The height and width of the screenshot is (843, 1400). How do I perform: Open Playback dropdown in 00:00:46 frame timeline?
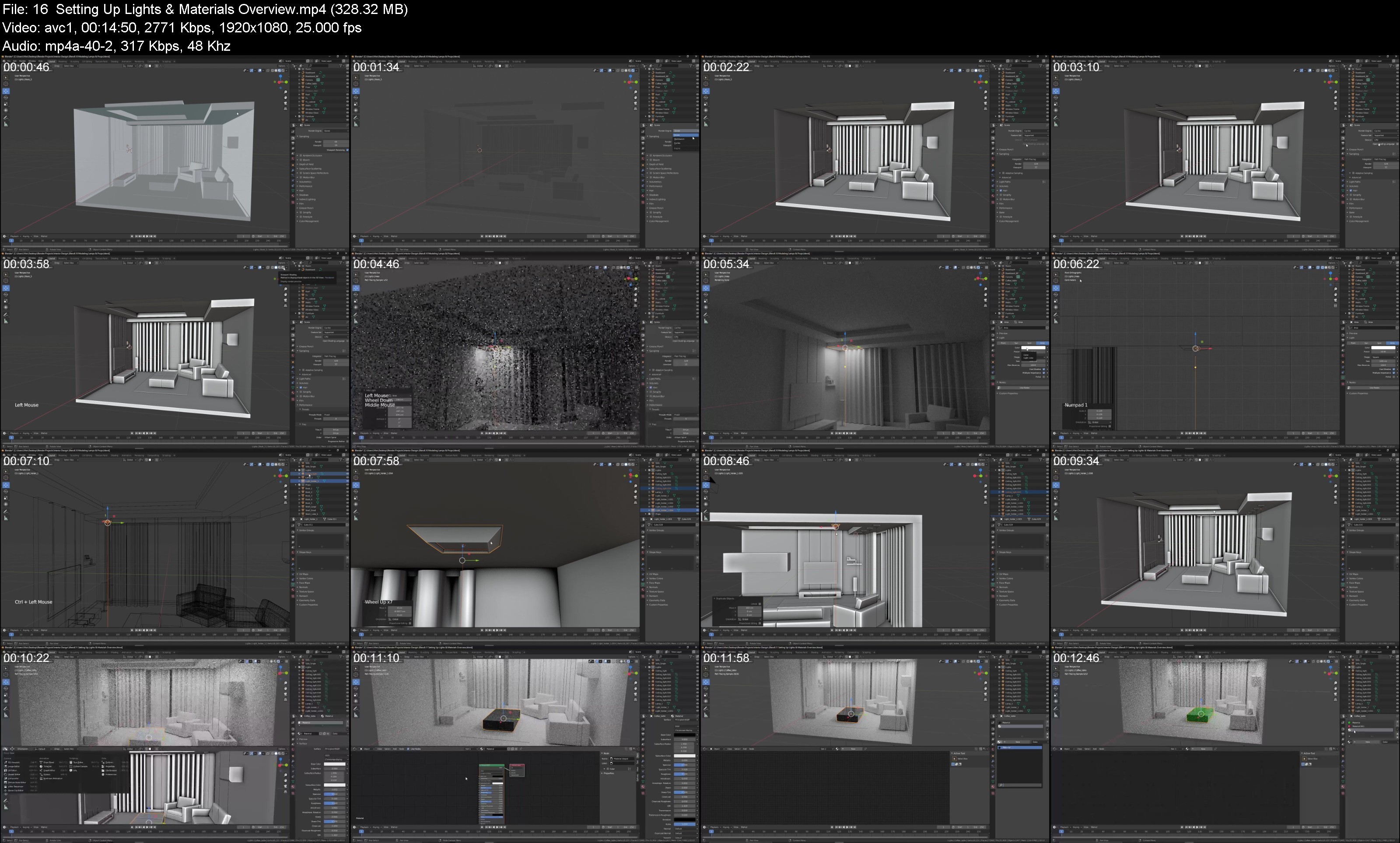[15, 236]
